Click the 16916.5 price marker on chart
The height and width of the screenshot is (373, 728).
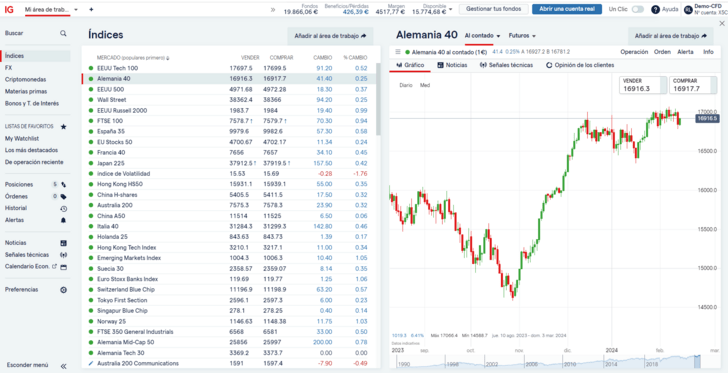(707, 119)
